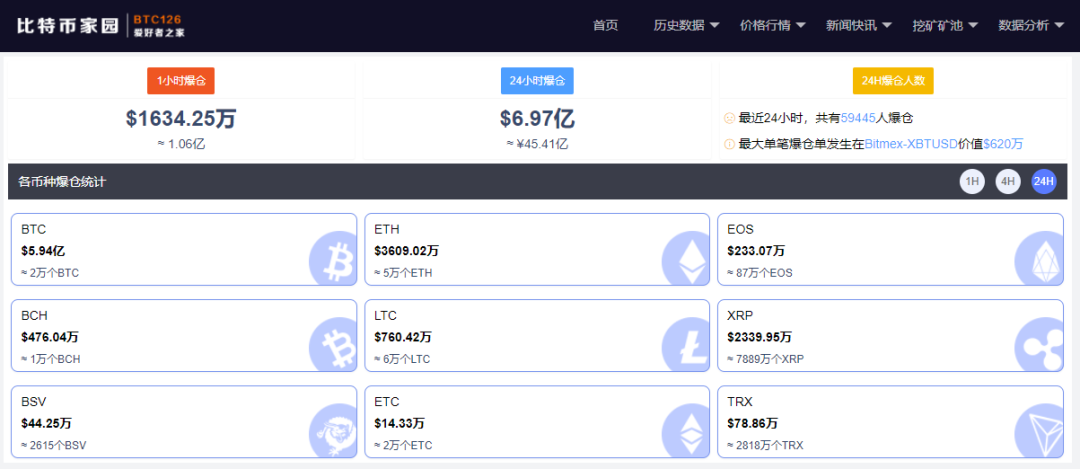Screen dimensions: 1080x469
Task: Expand the 历史数据 dropdown arrow
Action: (x=714, y=25)
